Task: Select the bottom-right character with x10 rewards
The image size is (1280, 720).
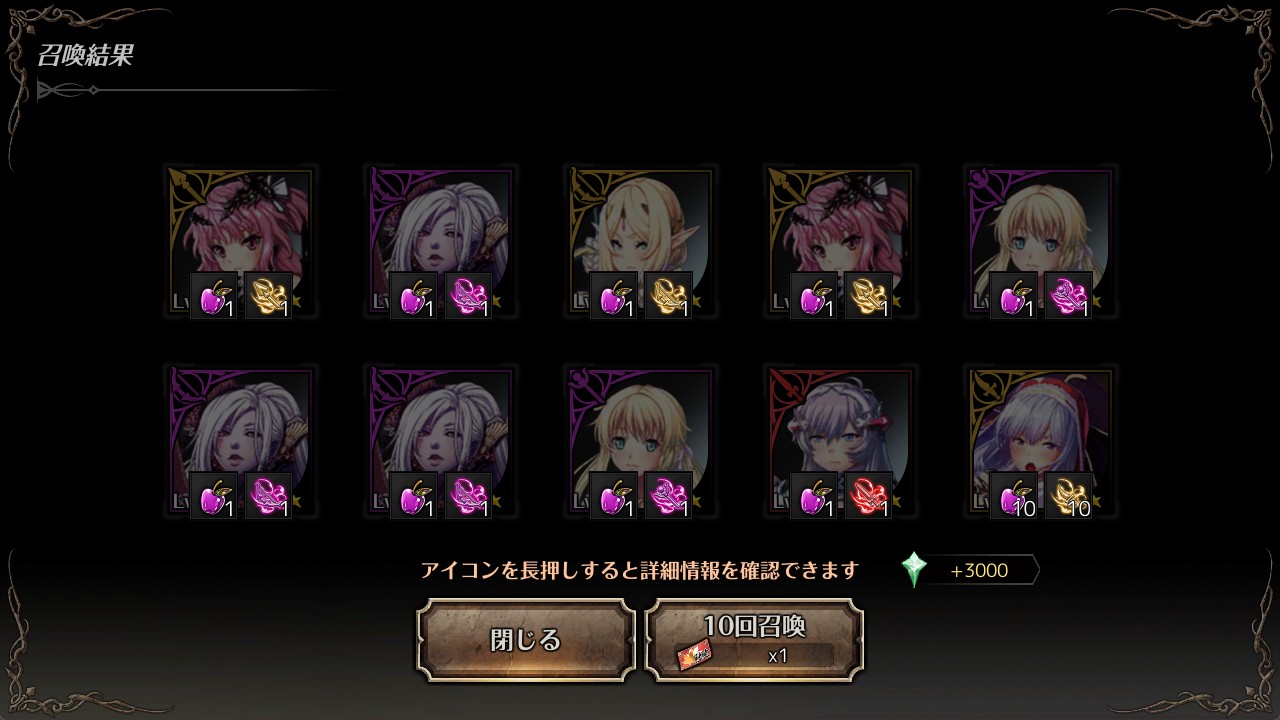Action: 1040,442
